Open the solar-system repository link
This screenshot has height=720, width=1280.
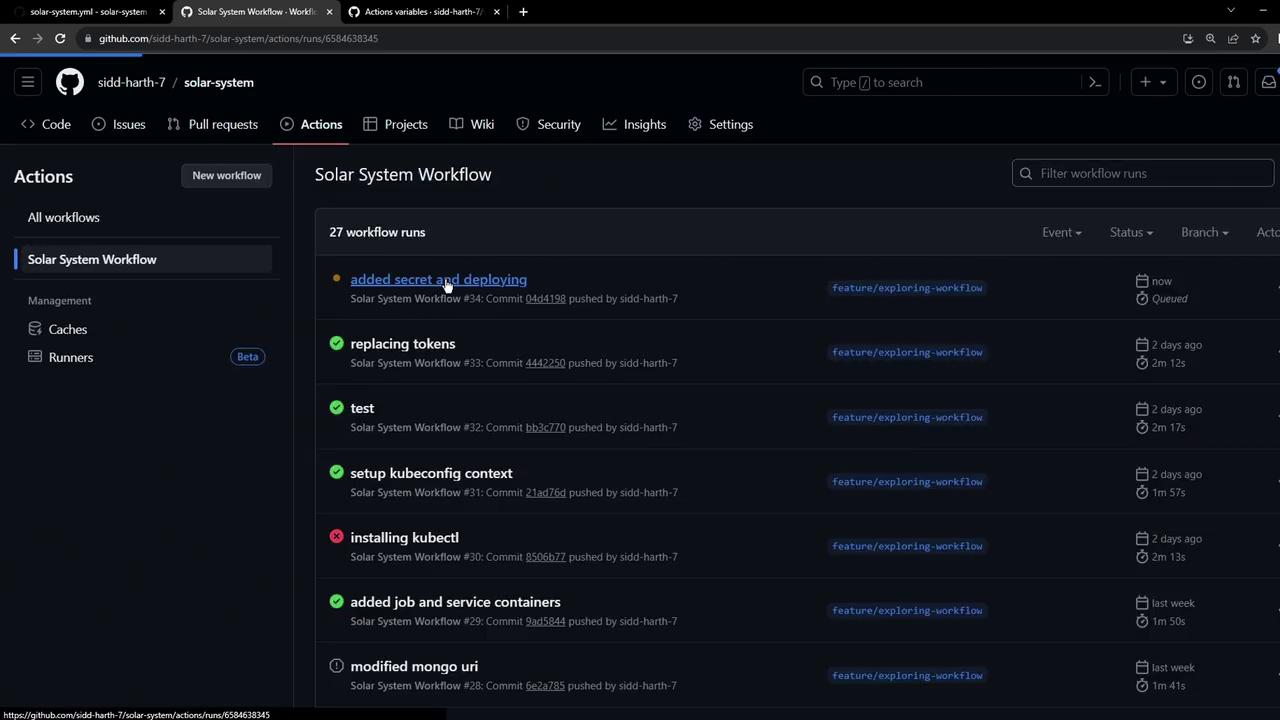219,82
